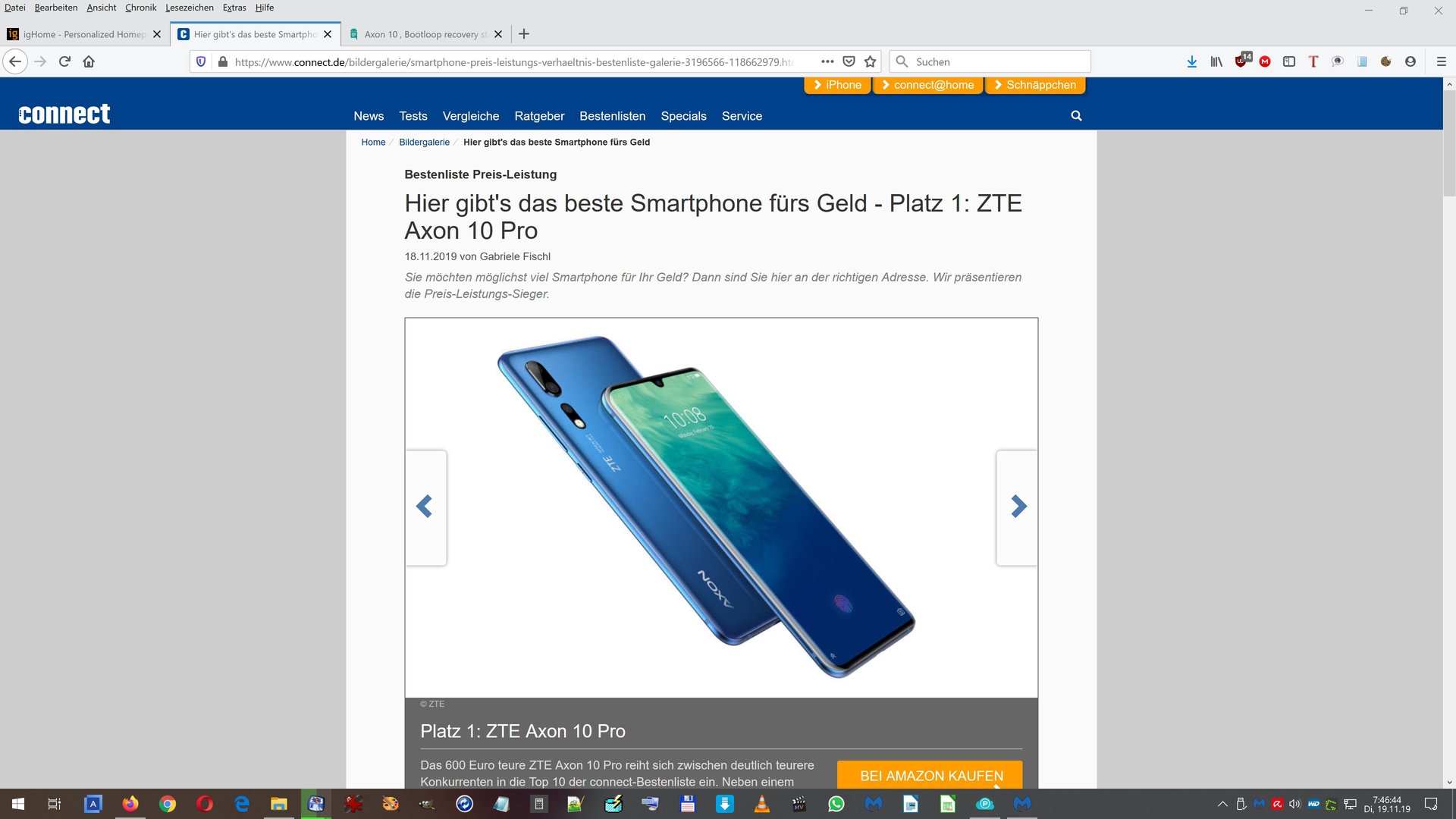
Task: Open Windows notification center
Action: click(1430, 804)
